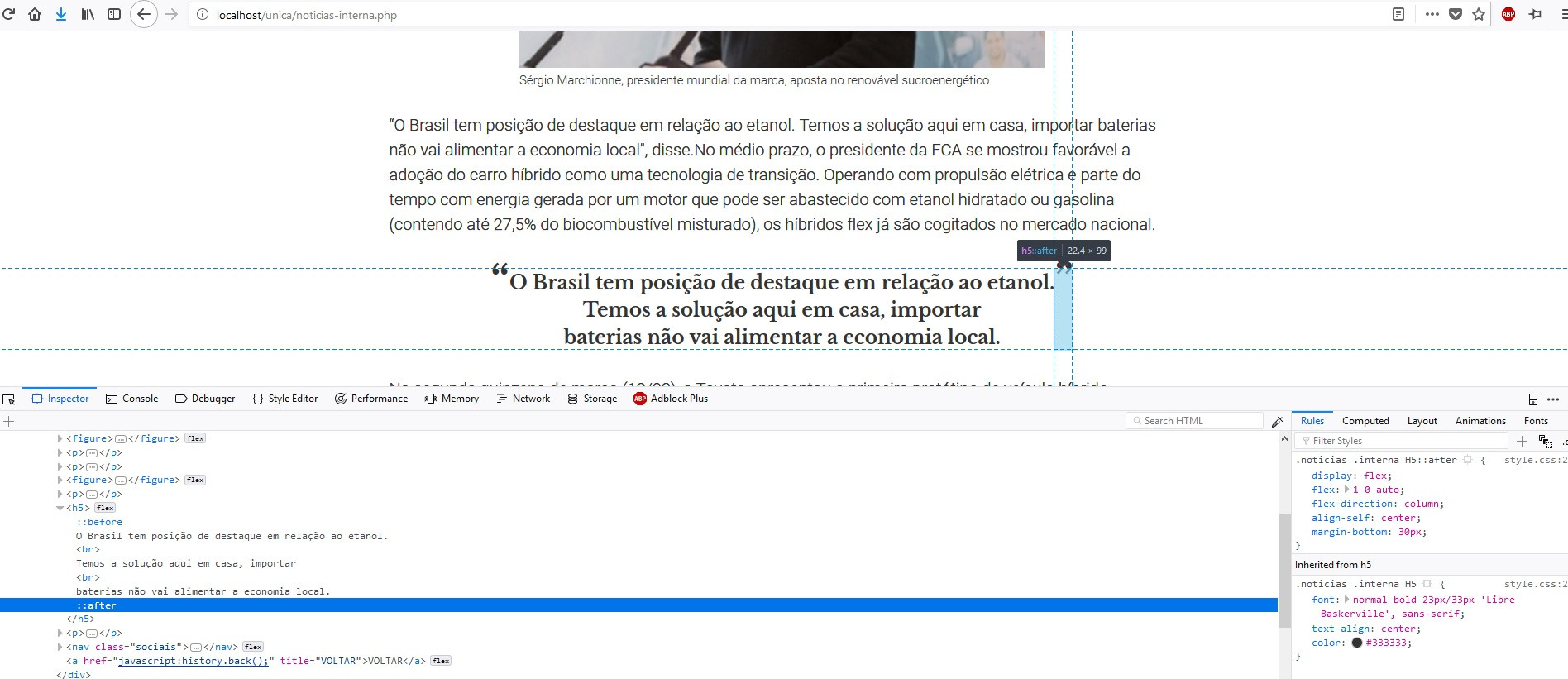Expand the nav class sociais node

60,647
